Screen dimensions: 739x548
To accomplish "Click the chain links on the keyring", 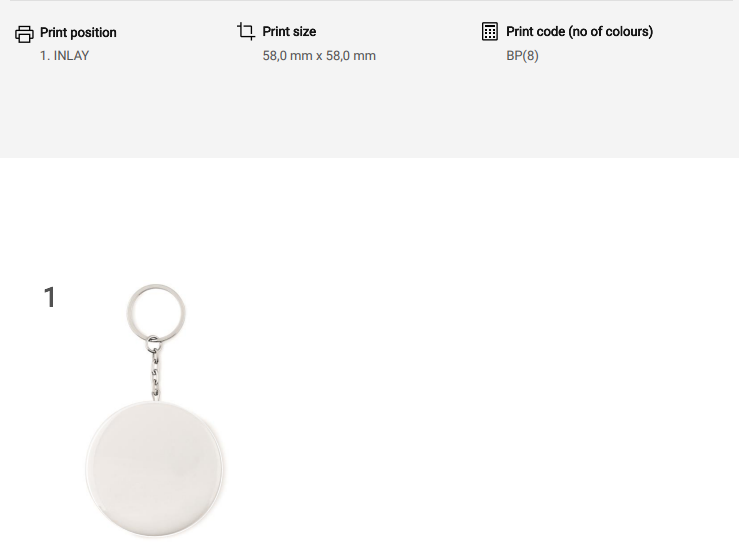I will click(155, 370).
